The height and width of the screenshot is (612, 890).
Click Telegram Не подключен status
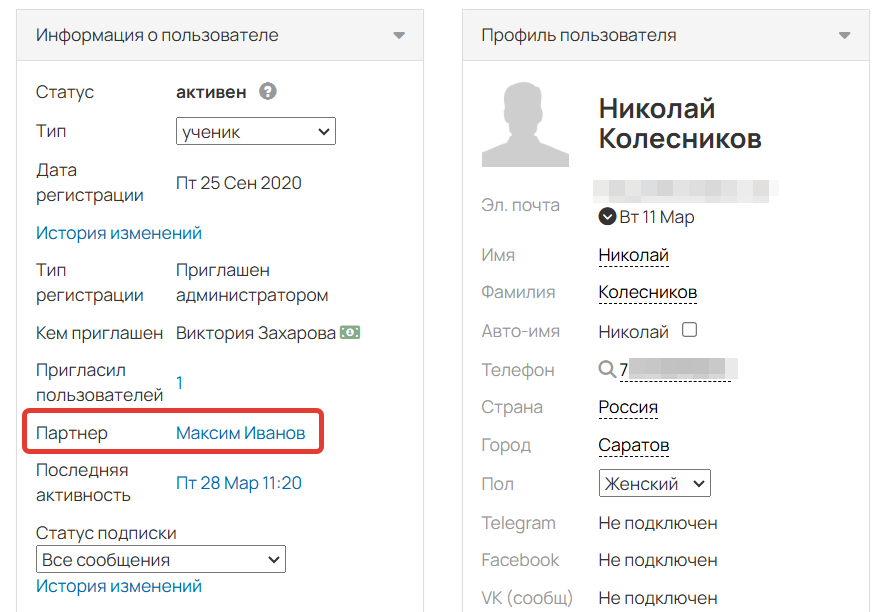pos(658,523)
